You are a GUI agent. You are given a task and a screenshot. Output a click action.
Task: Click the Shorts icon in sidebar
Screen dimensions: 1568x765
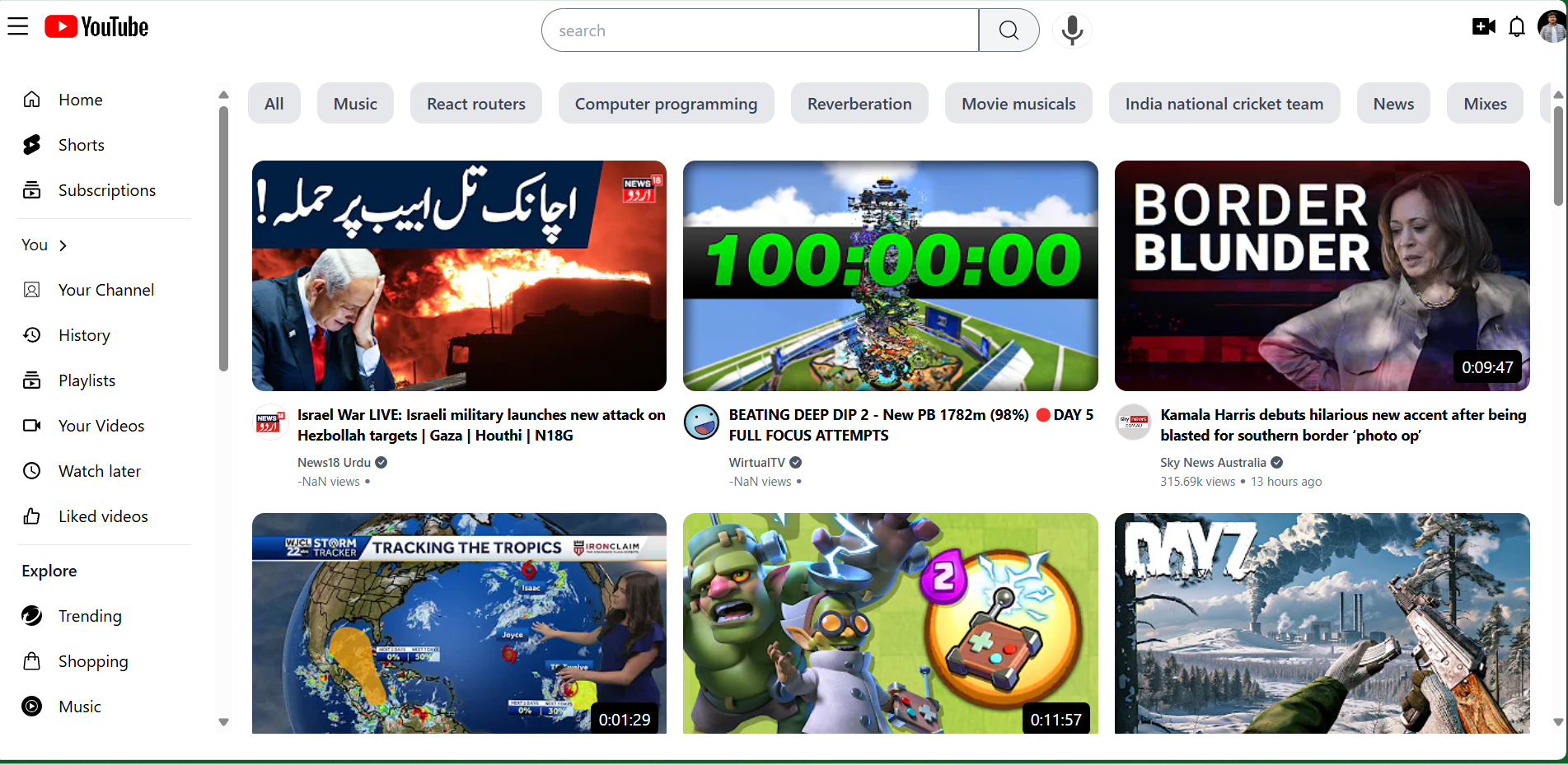[31, 145]
